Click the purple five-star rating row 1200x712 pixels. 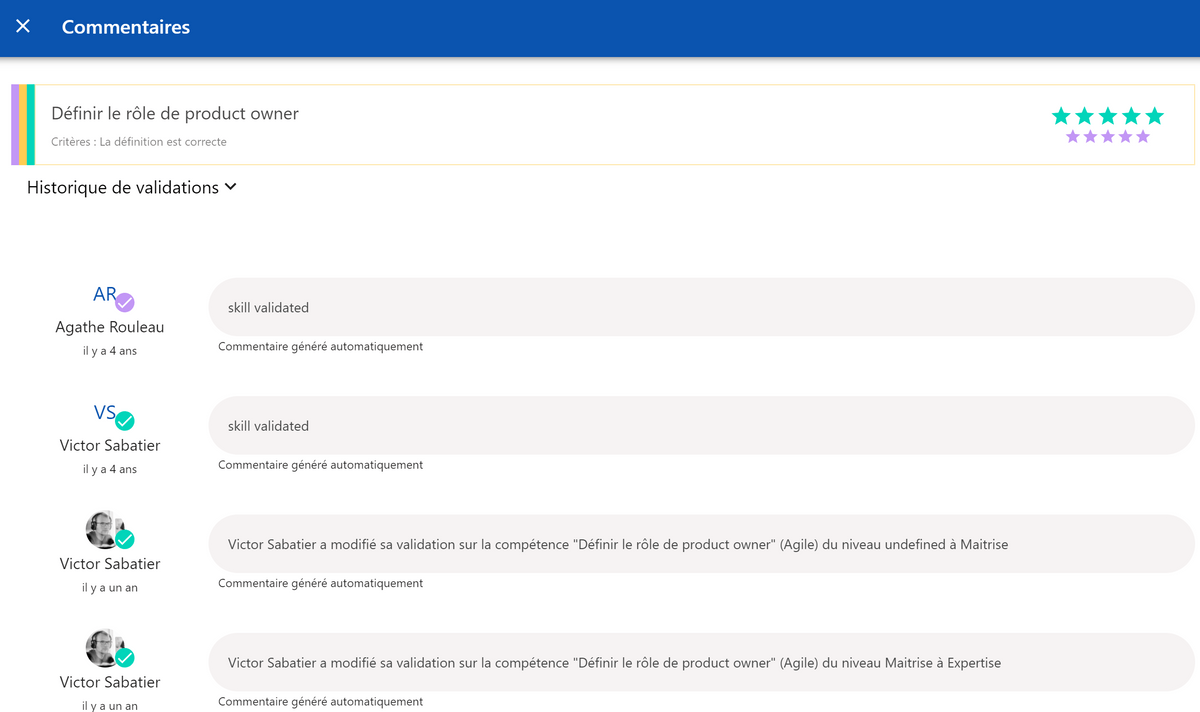(1108, 136)
